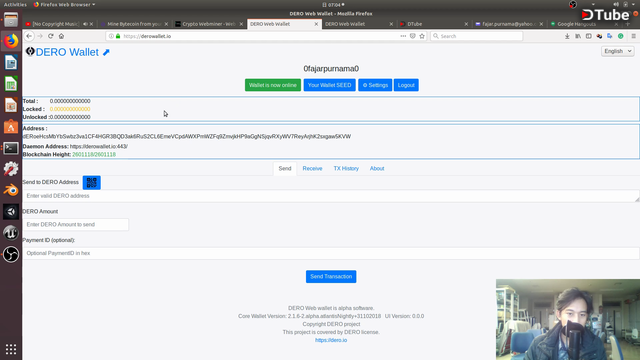Screen dimensions: 640x360
Task: Open the TX History tab
Action: 346,168
